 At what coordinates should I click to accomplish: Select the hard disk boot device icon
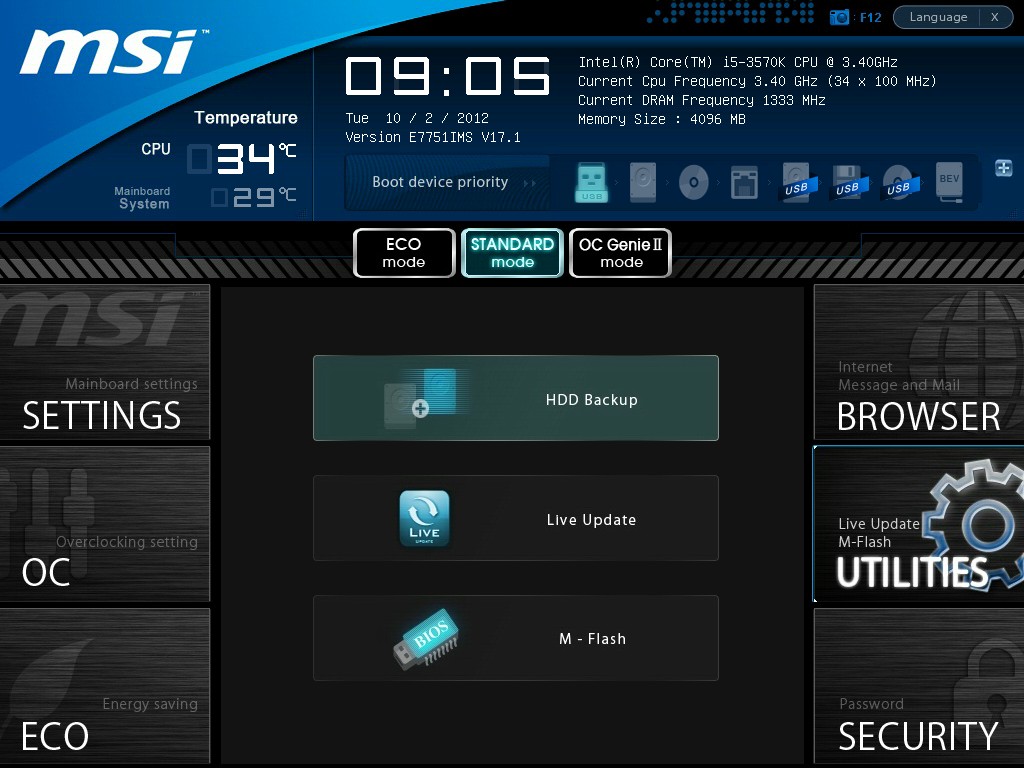point(643,182)
